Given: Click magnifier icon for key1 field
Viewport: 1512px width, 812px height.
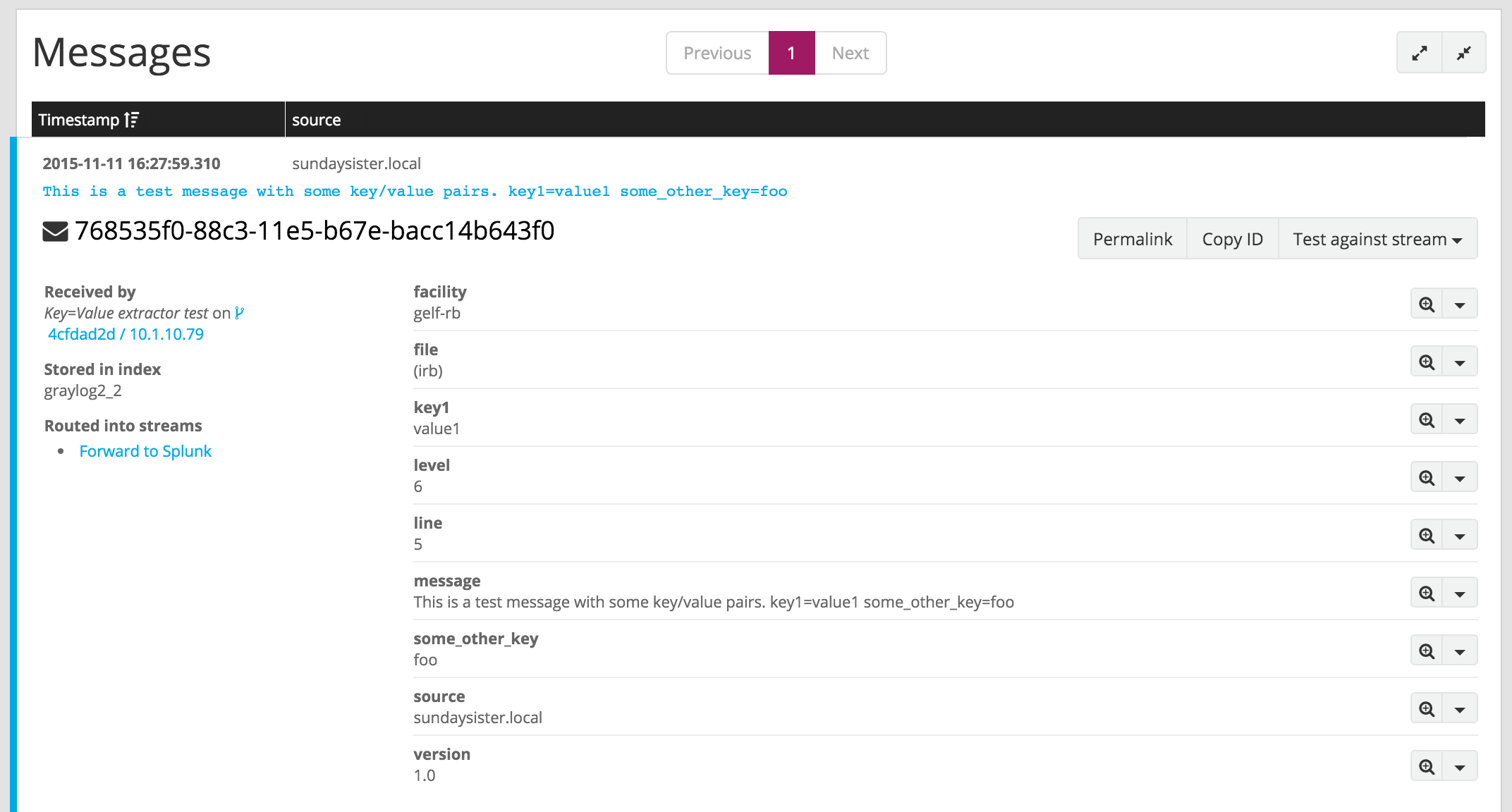Looking at the screenshot, I should (1427, 420).
